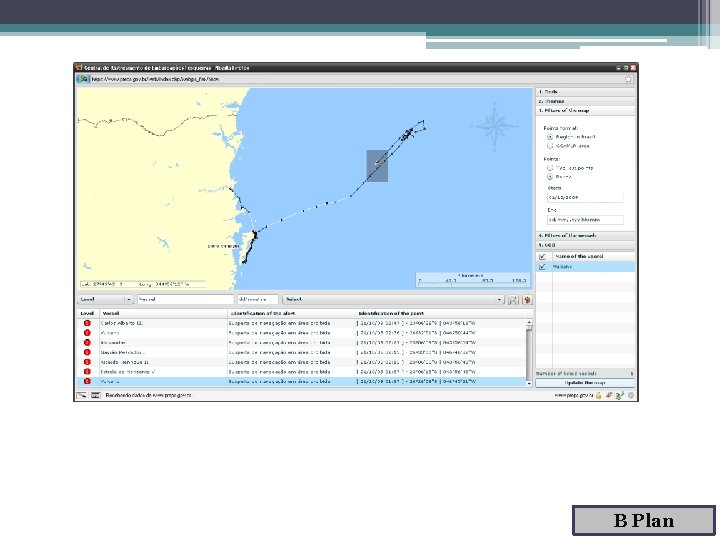This screenshot has height=540, width=720.
Task: Select the radio option directly above the Start field
Action: (x=550, y=177)
